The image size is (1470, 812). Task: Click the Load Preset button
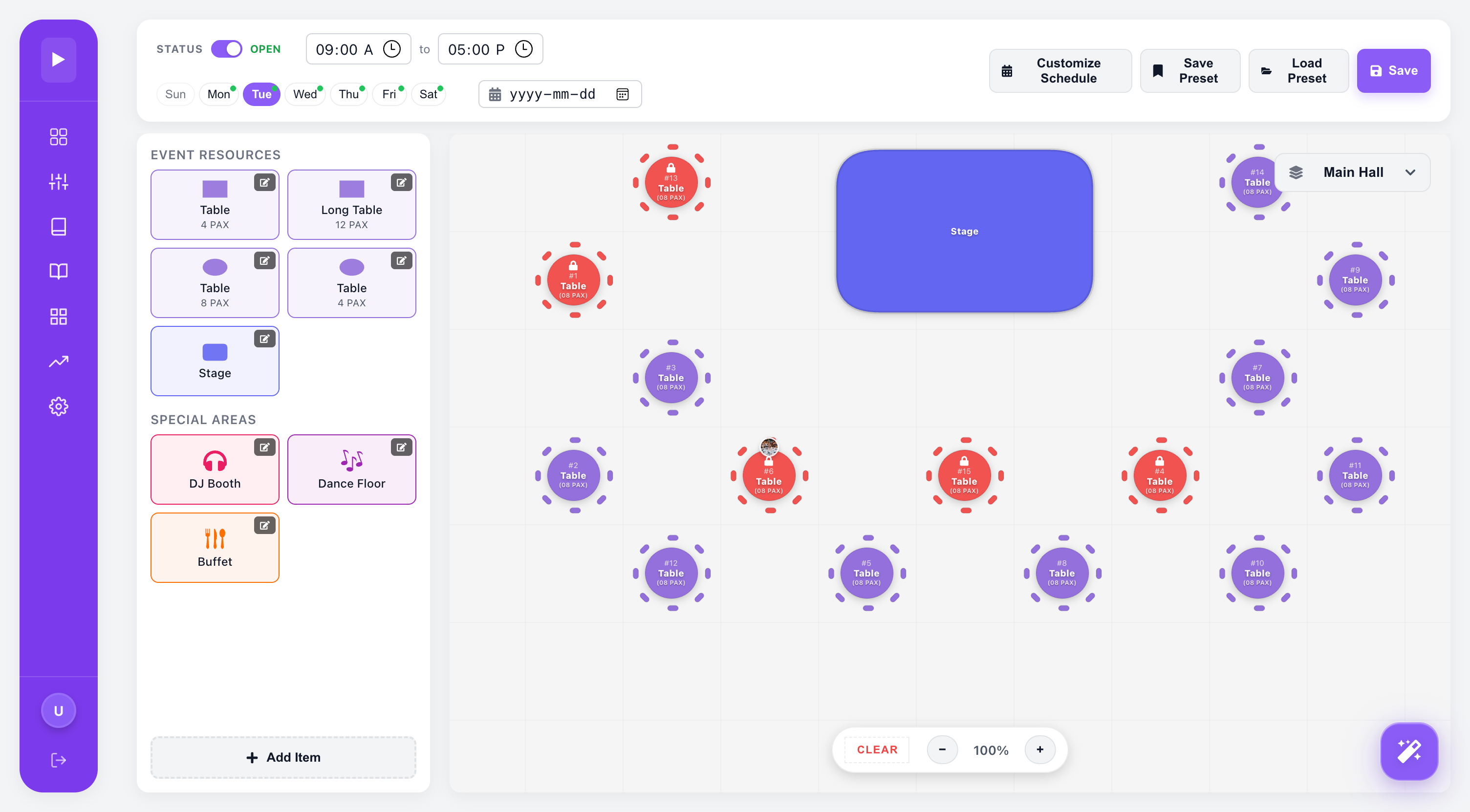(x=1298, y=71)
